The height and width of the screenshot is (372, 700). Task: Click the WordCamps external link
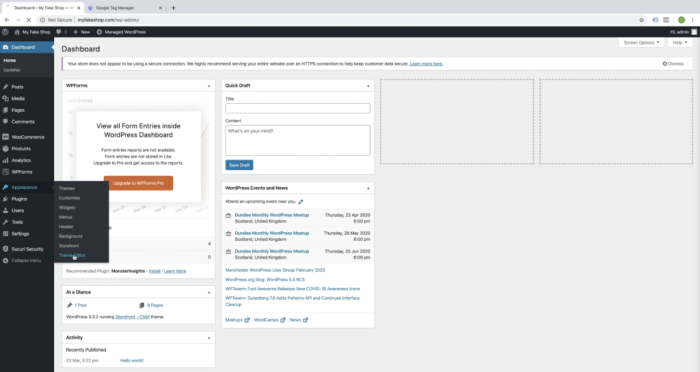270,320
